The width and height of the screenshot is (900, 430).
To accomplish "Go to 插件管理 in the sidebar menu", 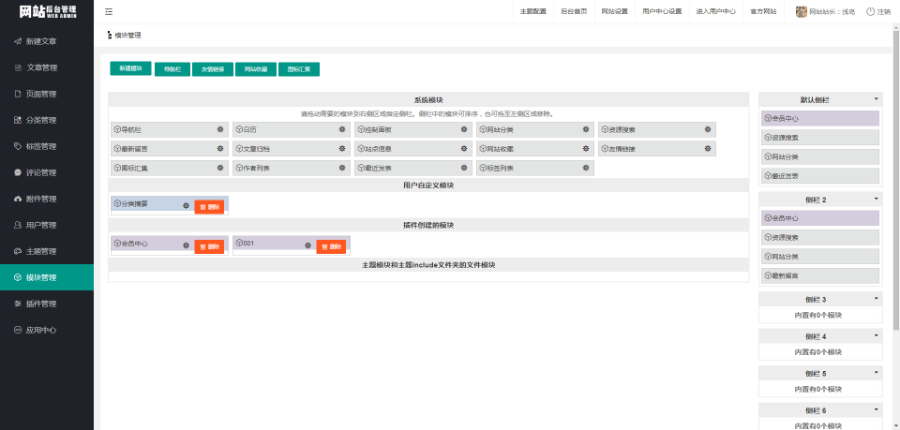I will pyautogui.click(x=42, y=303).
